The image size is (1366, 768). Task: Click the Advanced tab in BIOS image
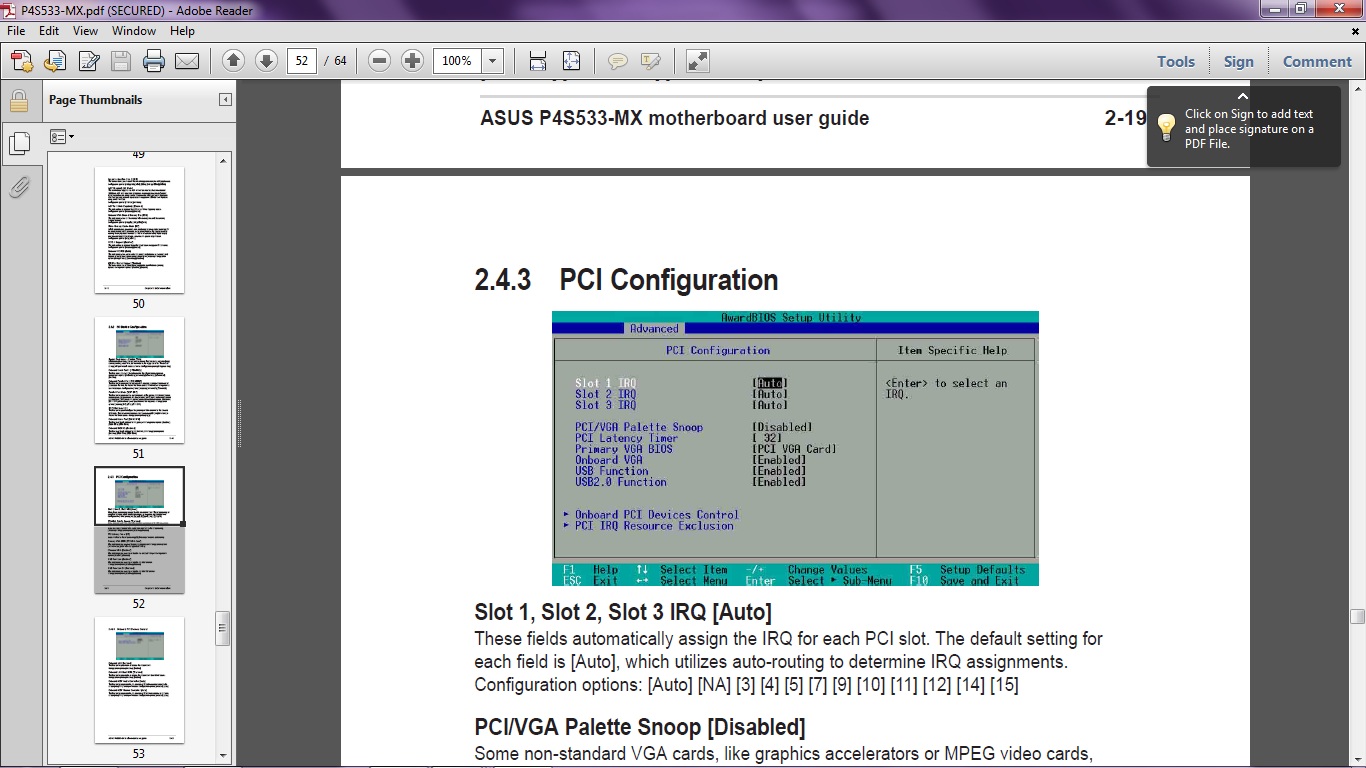(x=654, y=329)
